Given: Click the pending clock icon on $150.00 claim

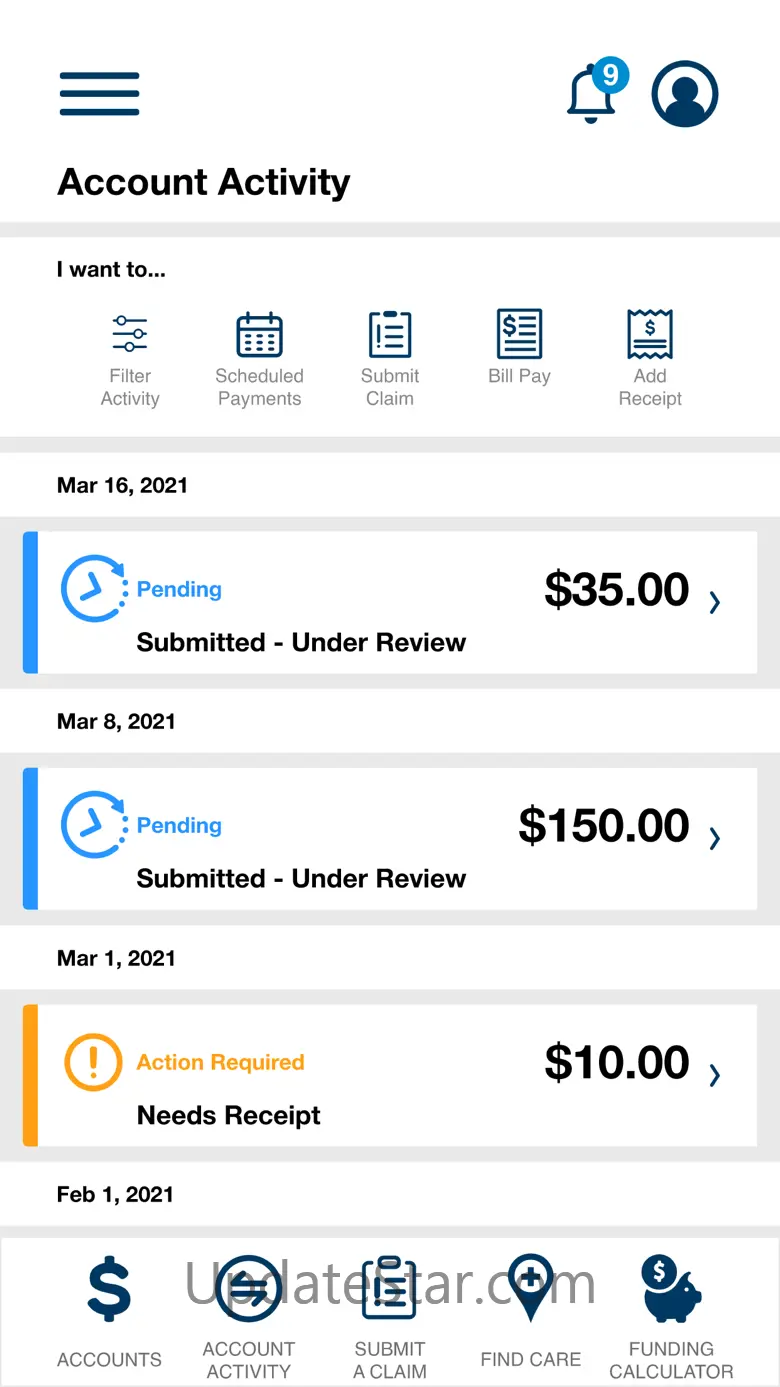Looking at the screenshot, I should click(93, 826).
